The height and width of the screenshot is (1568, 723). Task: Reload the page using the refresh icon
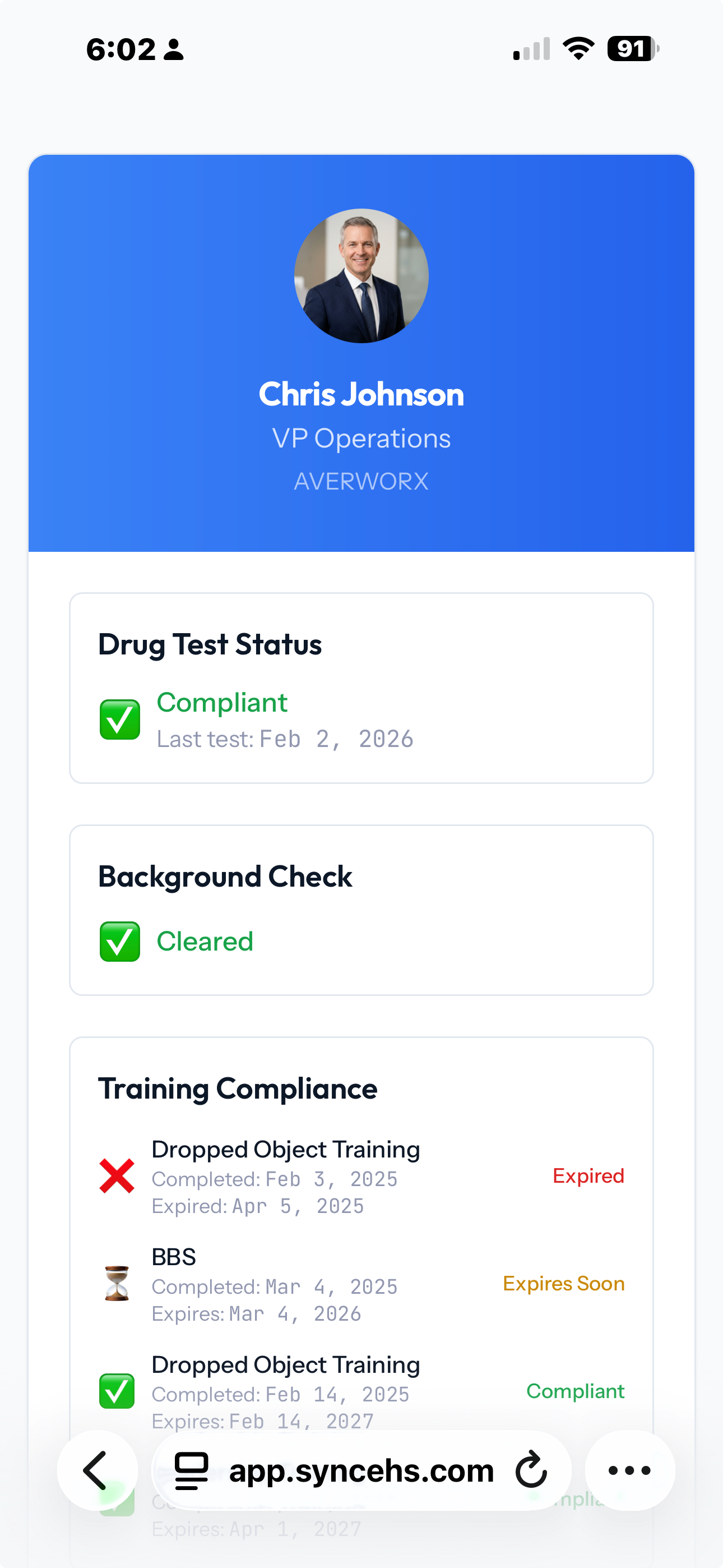pyautogui.click(x=530, y=1470)
